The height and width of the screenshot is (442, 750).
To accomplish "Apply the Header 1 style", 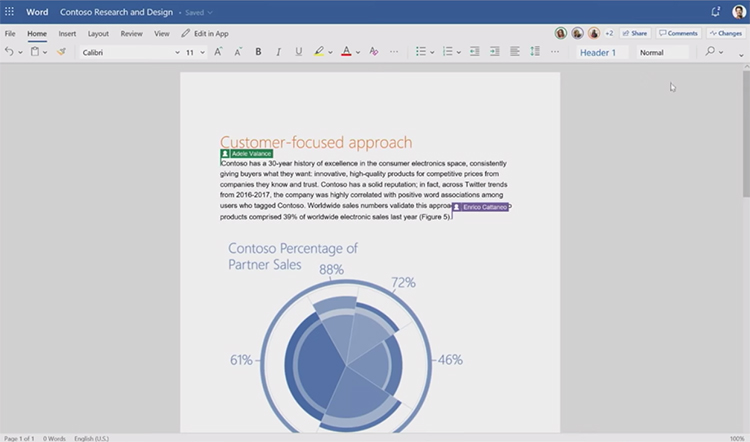I will point(602,53).
